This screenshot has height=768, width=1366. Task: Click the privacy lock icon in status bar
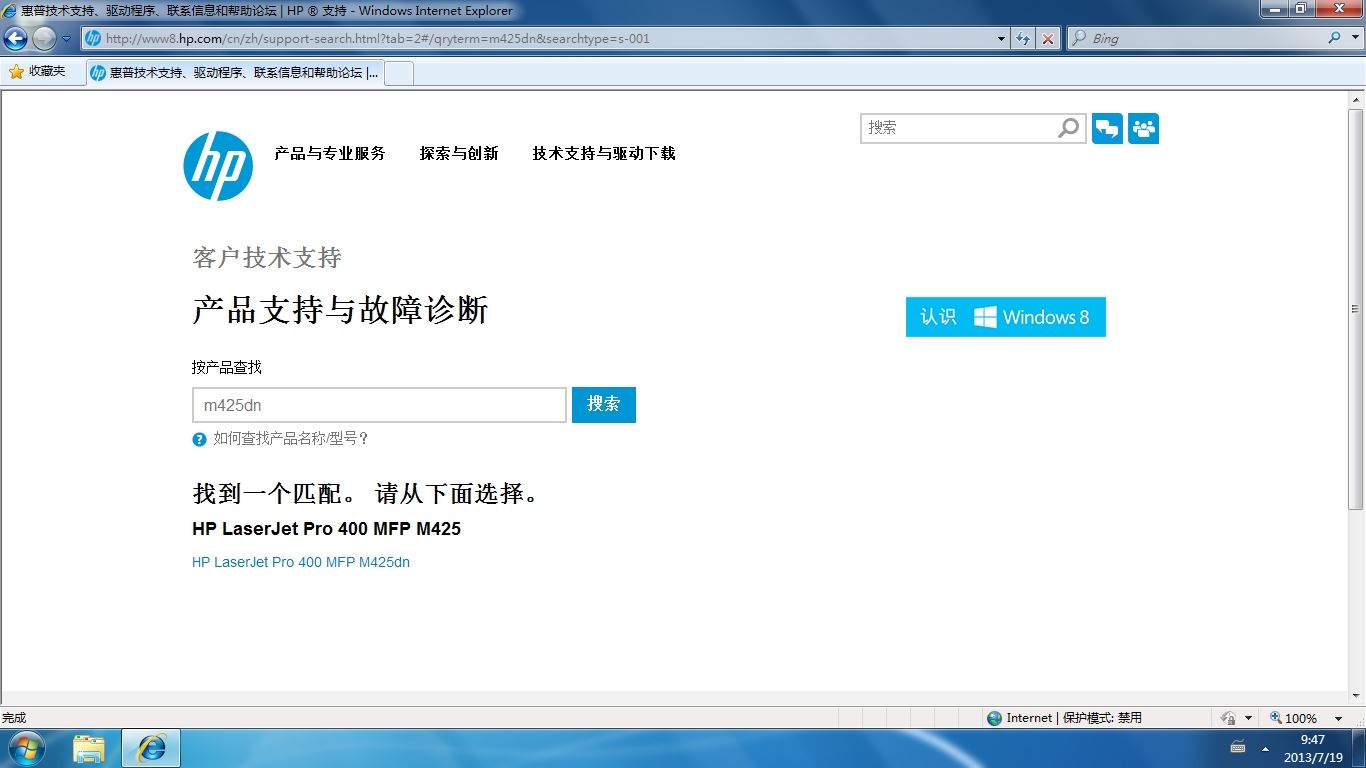(x=1229, y=718)
